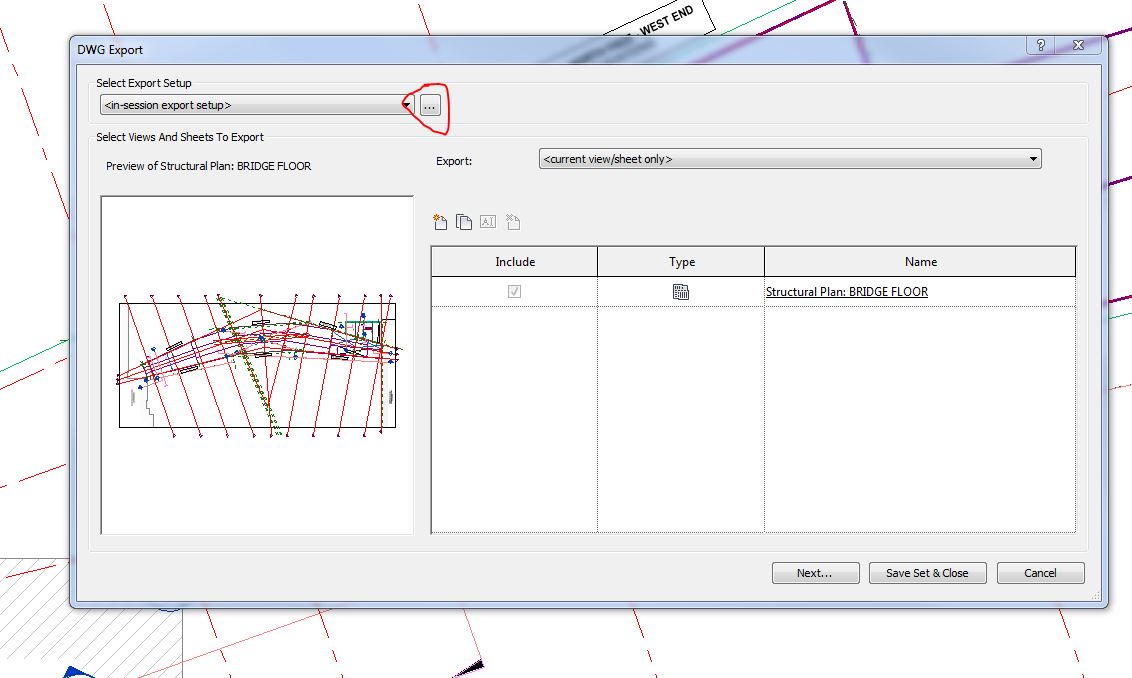Click the Structural Plan type icon
The width and height of the screenshot is (1132, 678).
(x=680, y=291)
